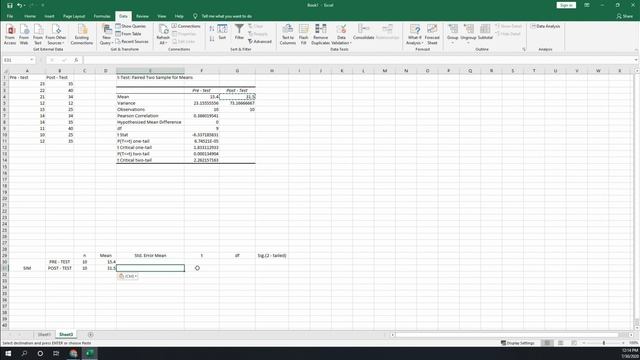Click the zoom slider in the status bar
640x360 pixels.
[x=604, y=343]
